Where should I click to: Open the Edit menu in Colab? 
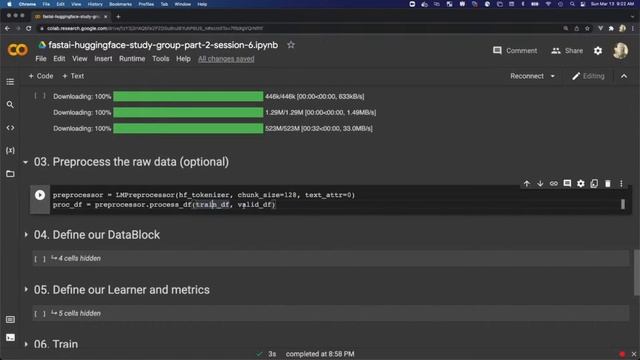[59, 59]
